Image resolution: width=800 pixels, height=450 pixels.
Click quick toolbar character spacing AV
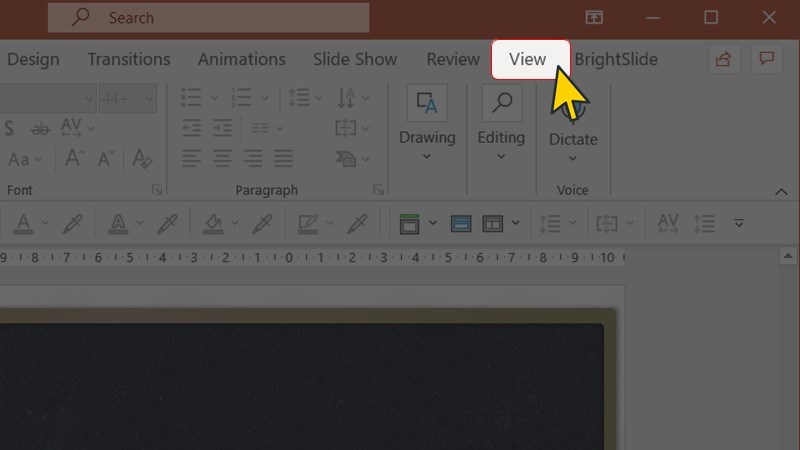pos(668,223)
